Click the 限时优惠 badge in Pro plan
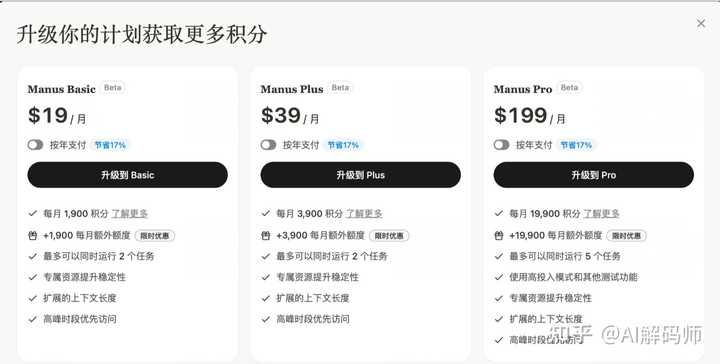The width and height of the screenshot is (720, 364). (x=627, y=236)
